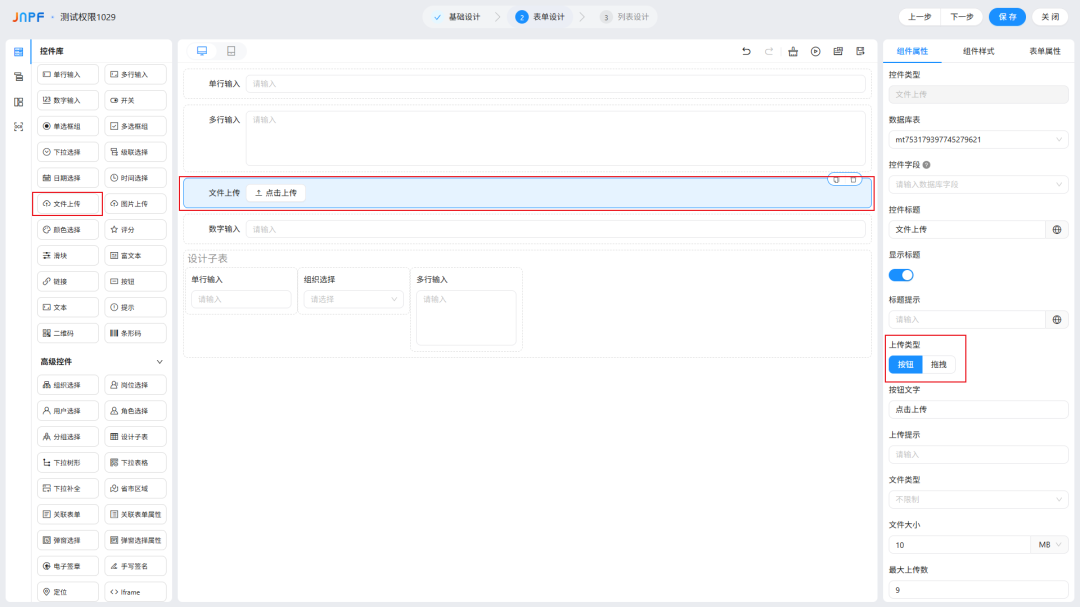Screen dimensions: 1080x607
Task: Select 拖拽 upload type option
Action: tap(938, 365)
